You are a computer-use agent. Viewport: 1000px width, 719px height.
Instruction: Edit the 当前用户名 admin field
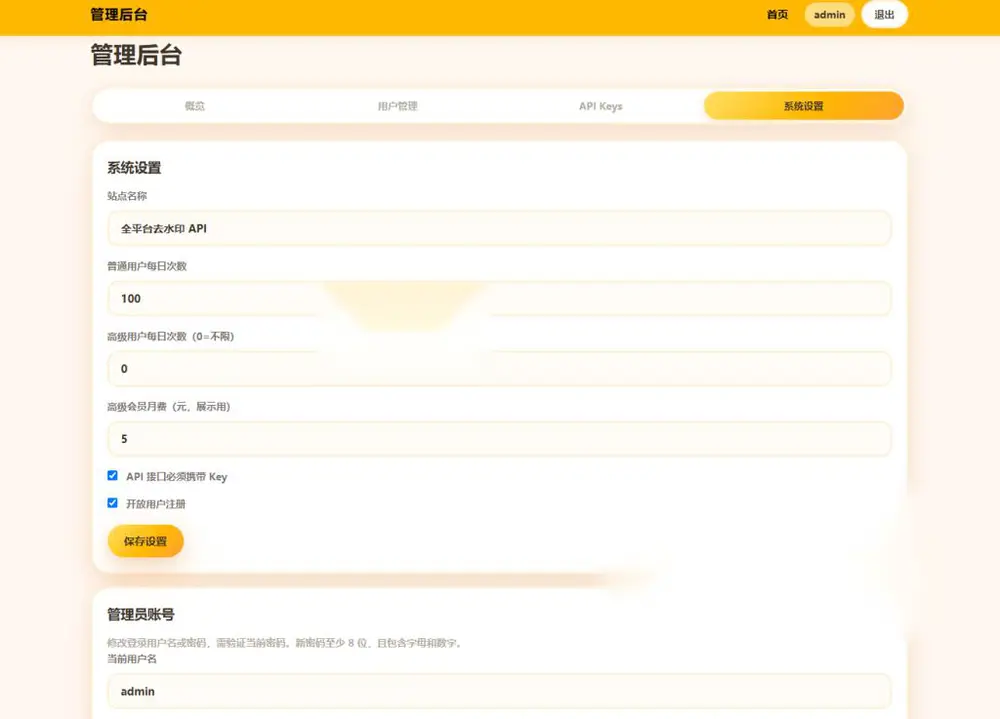coord(499,692)
